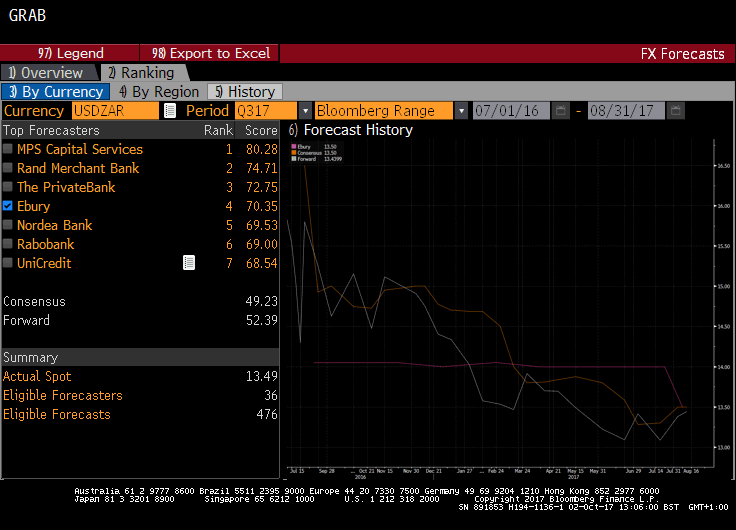
Task: Expand the Period Q317 dropdown arrow
Action: (x=306, y=111)
